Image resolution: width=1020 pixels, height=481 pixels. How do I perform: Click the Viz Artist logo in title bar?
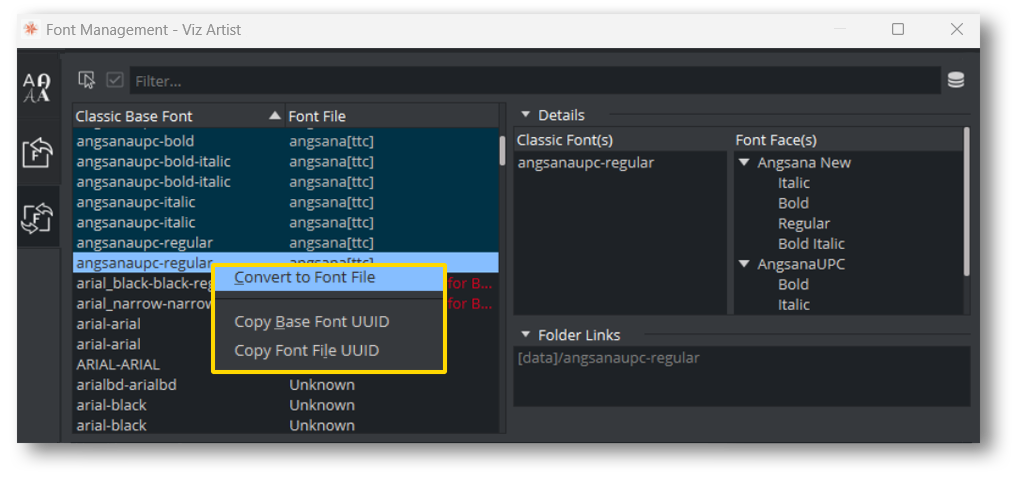(30, 29)
